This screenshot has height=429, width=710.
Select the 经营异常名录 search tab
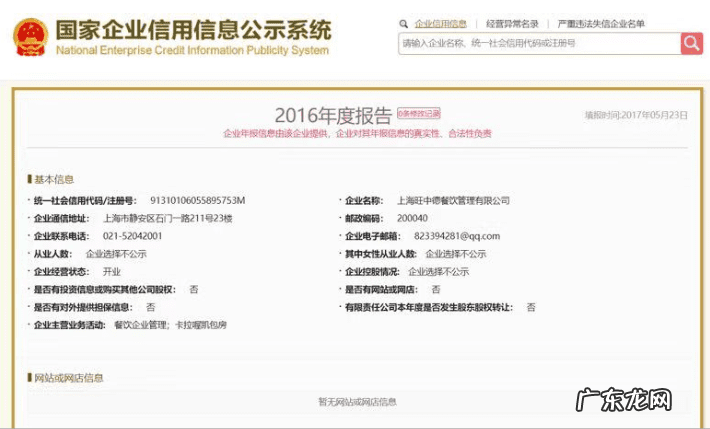pos(512,24)
